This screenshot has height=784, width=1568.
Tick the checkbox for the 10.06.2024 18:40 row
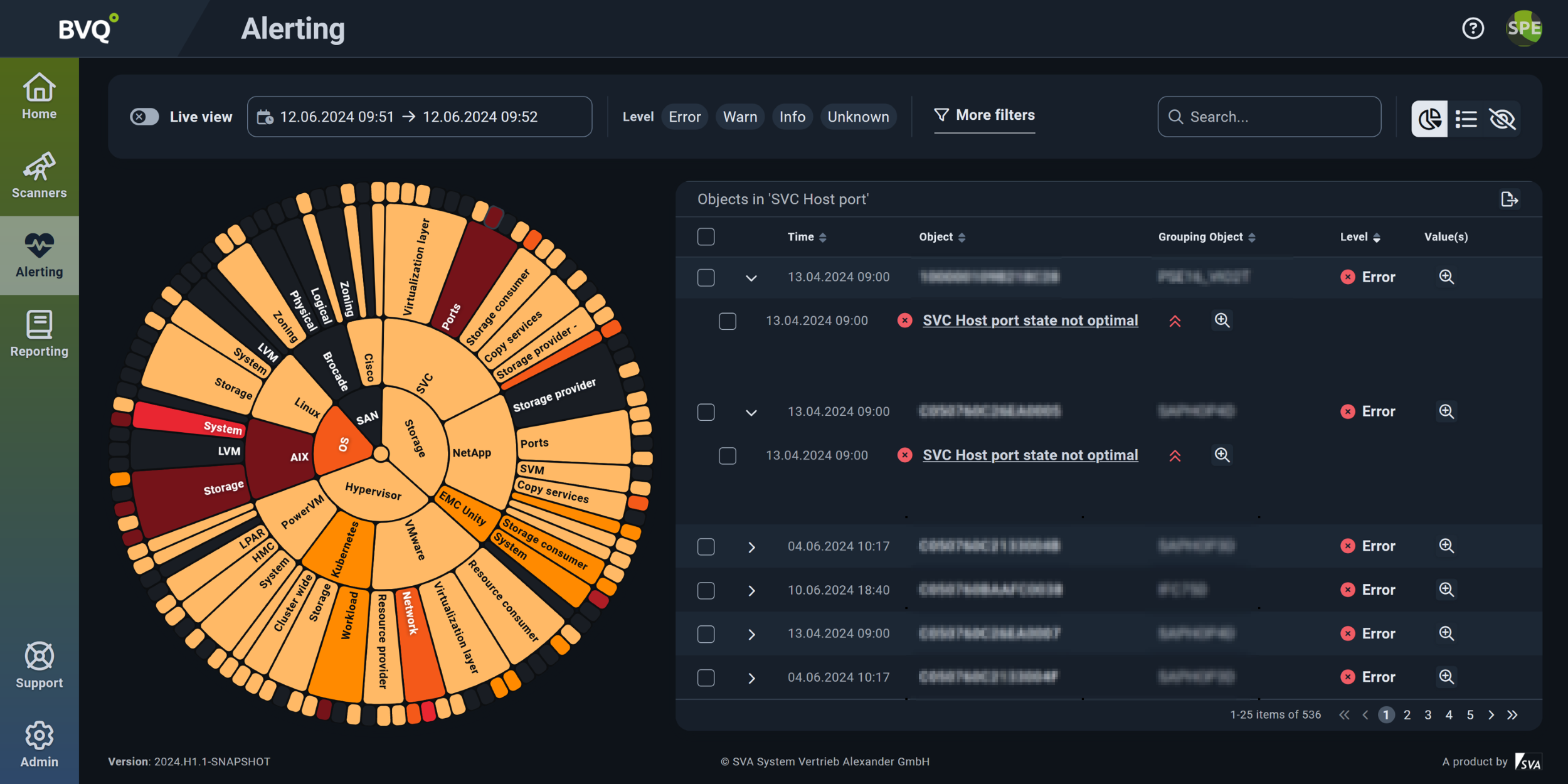706,590
